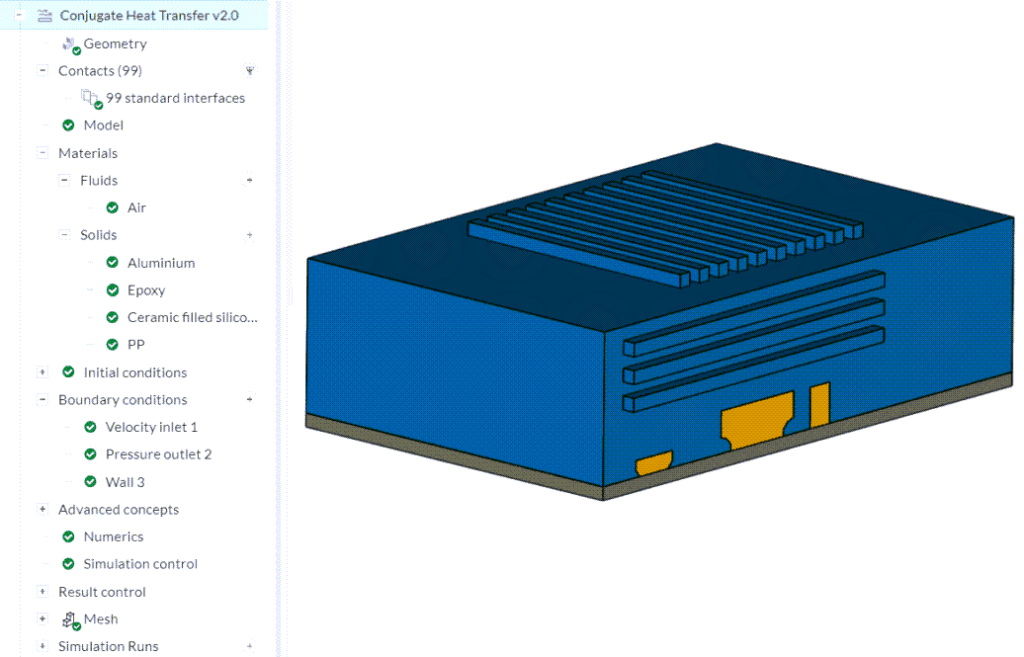Click the check icon beside Simulation control
The height and width of the screenshot is (657, 1024).
tap(67, 564)
